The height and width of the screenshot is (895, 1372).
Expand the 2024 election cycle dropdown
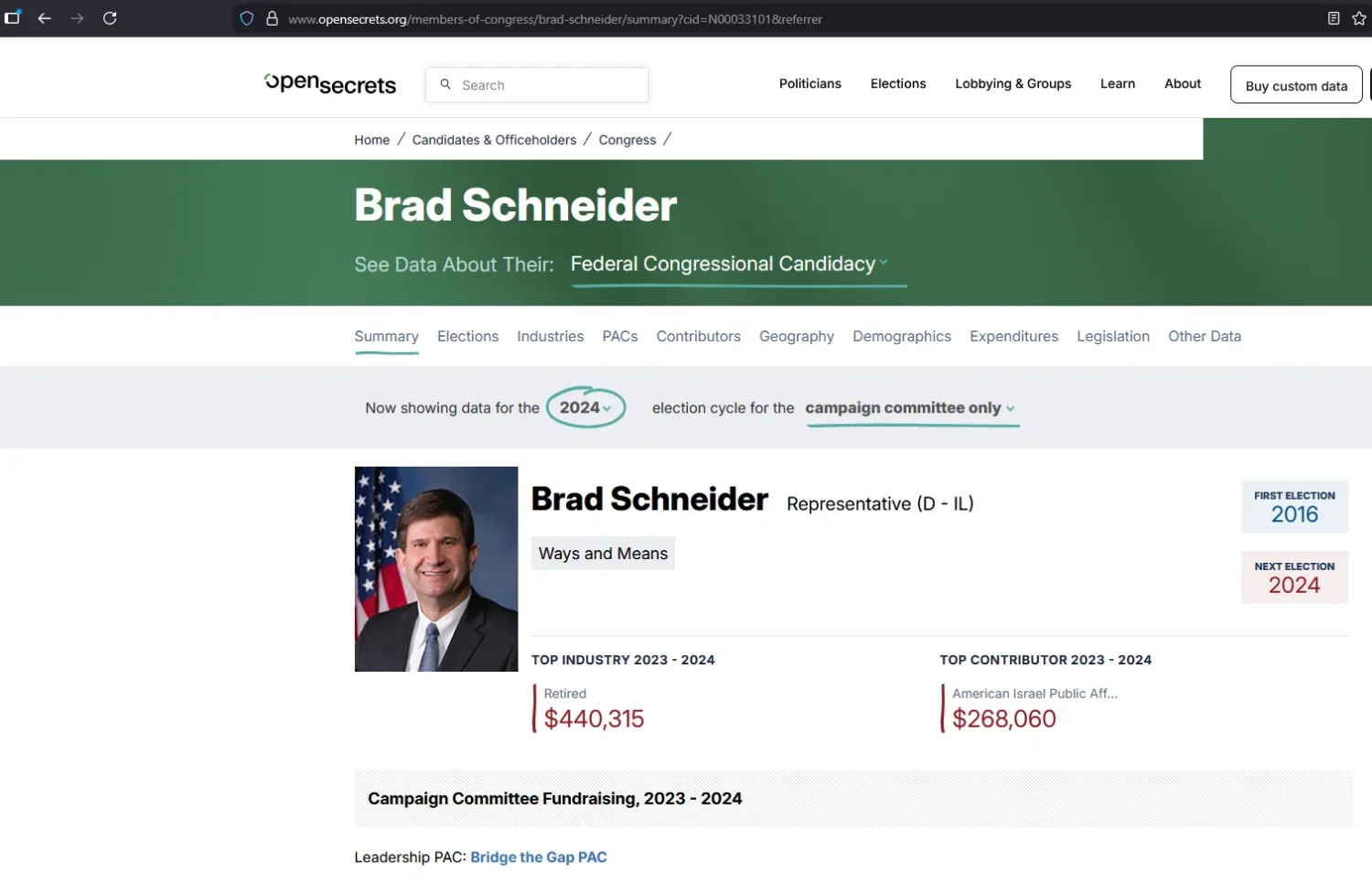coord(585,407)
